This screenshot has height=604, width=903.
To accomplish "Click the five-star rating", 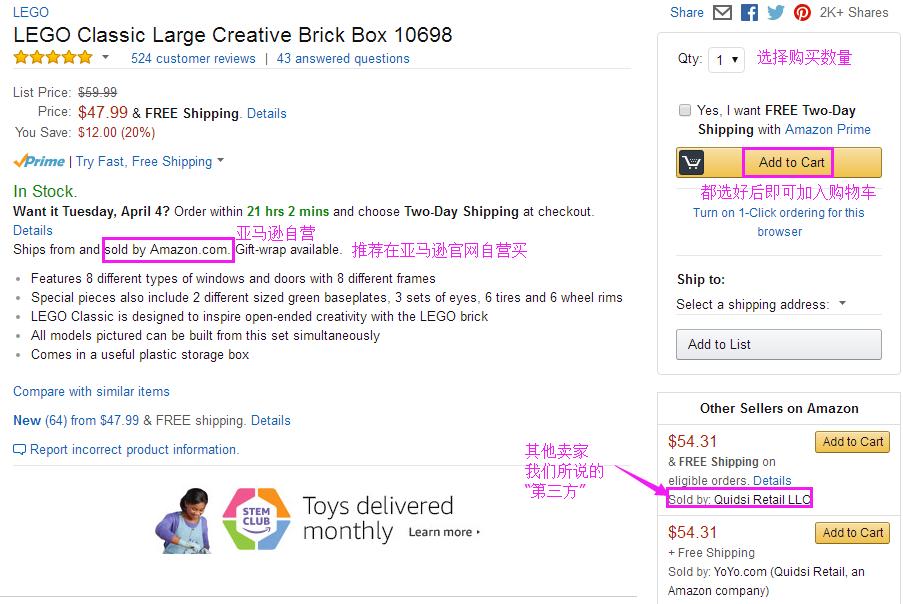I will click(x=53, y=58).
